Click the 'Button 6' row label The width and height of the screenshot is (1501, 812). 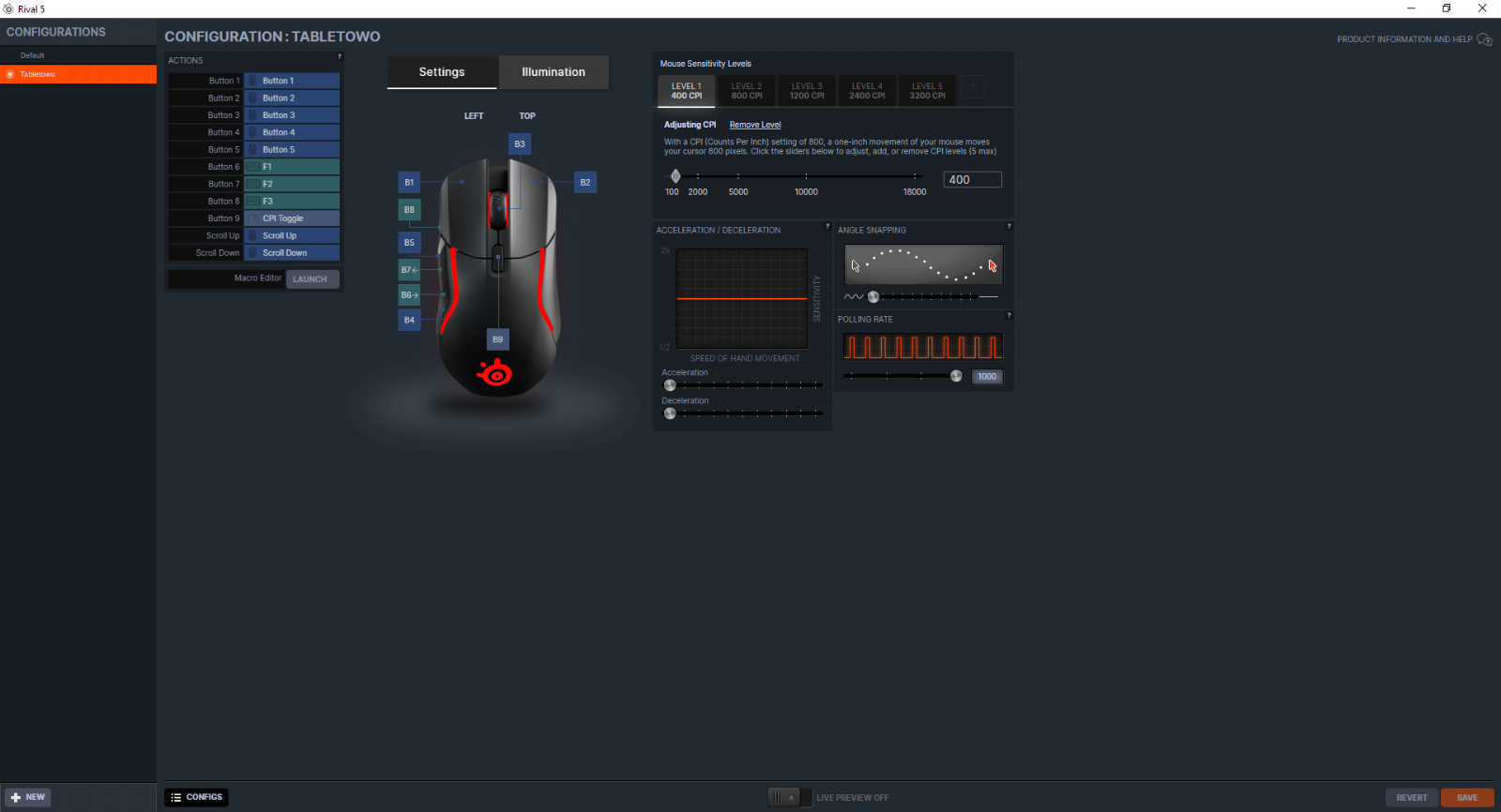point(223,167)
